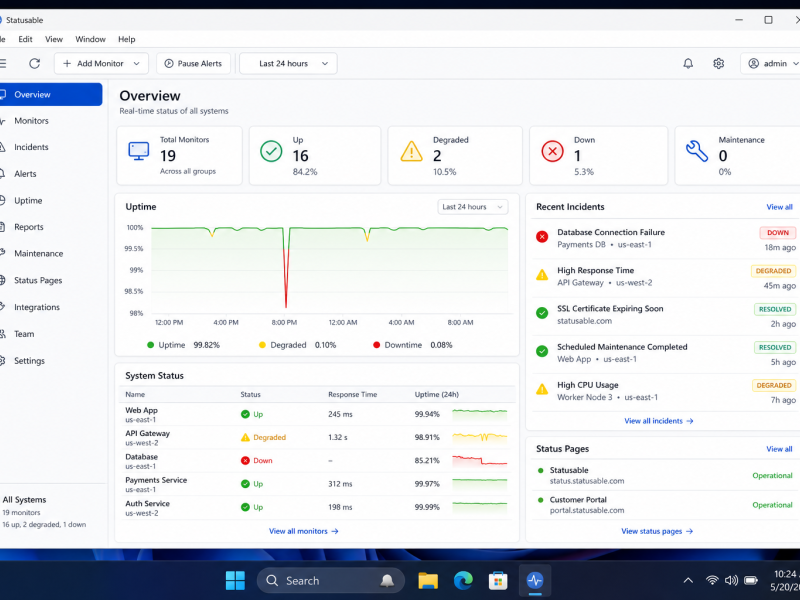Click the Search box in taskbar
The width and height of the screenshot is (800, 600).
331,581
